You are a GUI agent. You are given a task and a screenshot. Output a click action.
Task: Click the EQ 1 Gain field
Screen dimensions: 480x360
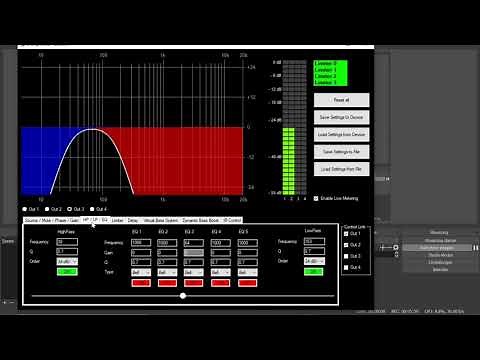[141, 253]
